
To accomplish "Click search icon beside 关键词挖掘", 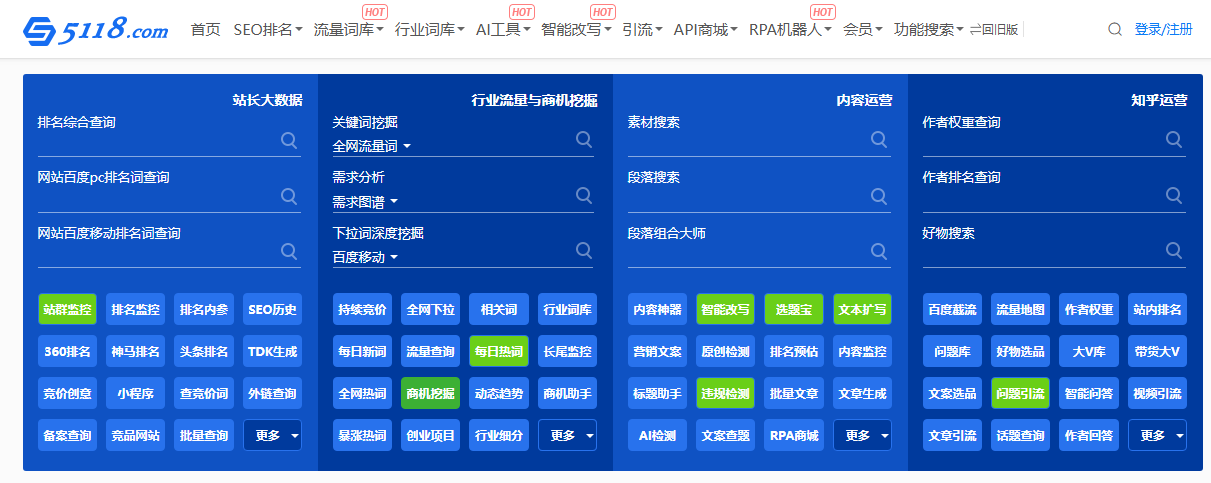I will point(584,140).
